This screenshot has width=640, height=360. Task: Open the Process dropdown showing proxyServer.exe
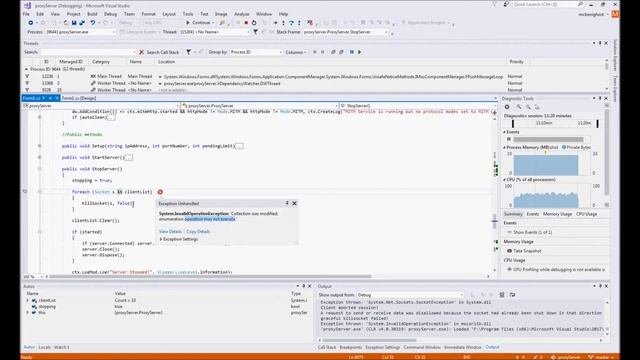pos(80,32)
